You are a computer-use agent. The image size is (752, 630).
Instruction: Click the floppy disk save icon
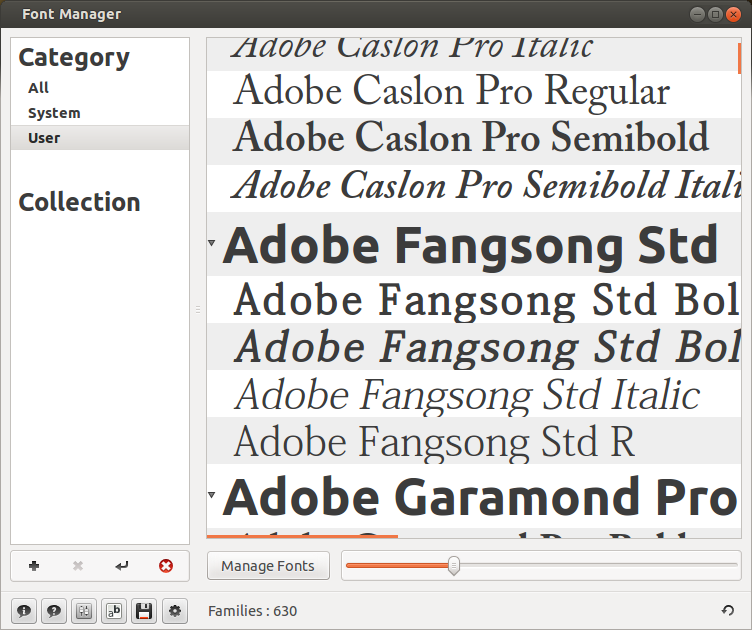pos(144,611)
